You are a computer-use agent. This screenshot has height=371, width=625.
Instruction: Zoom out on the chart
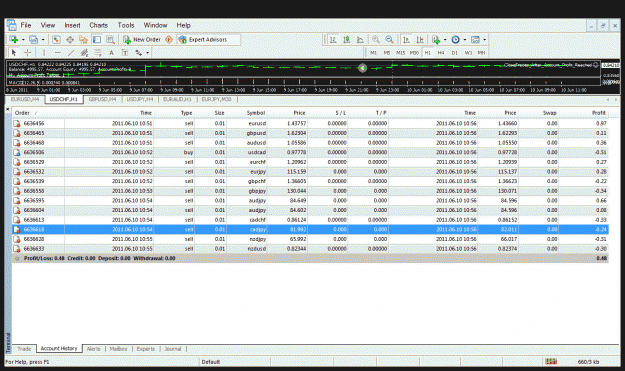click(x=389, y=39)
